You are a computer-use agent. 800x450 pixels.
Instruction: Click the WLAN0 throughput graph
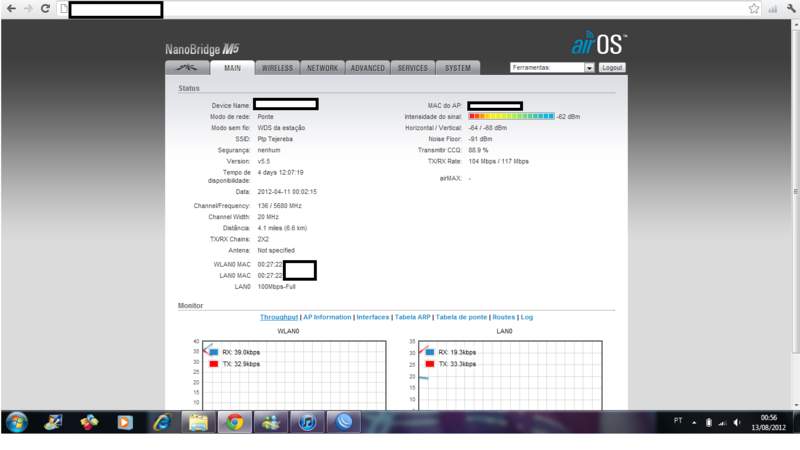click(x=294, y=375)
